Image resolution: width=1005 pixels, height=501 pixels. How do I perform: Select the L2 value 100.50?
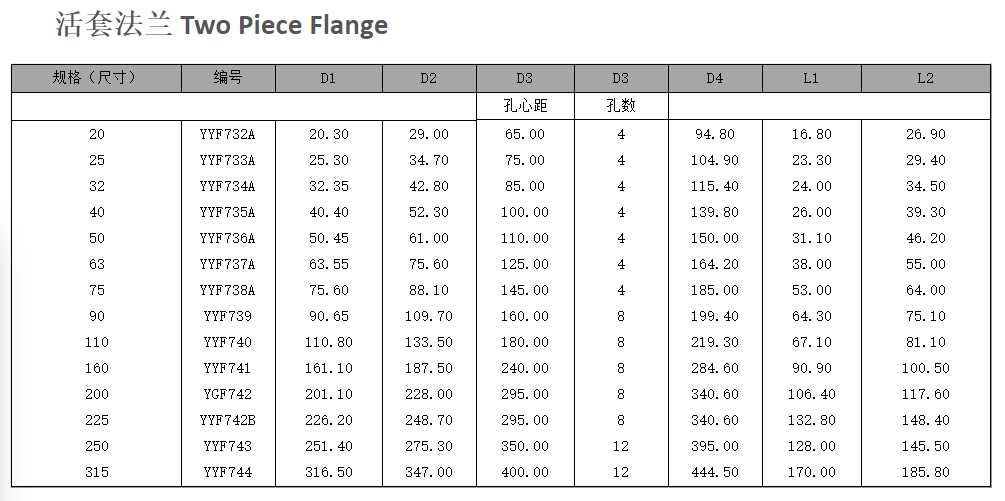pos(926,368)
